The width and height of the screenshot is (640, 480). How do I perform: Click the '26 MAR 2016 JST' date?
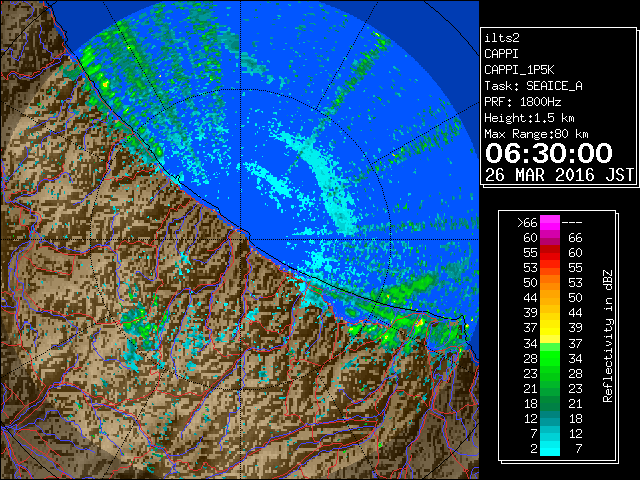click(560, 175)
